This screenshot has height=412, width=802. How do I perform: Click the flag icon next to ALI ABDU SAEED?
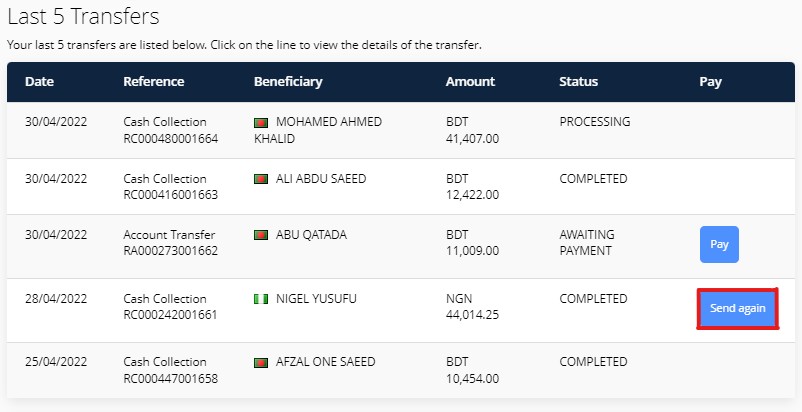[261, 179]
